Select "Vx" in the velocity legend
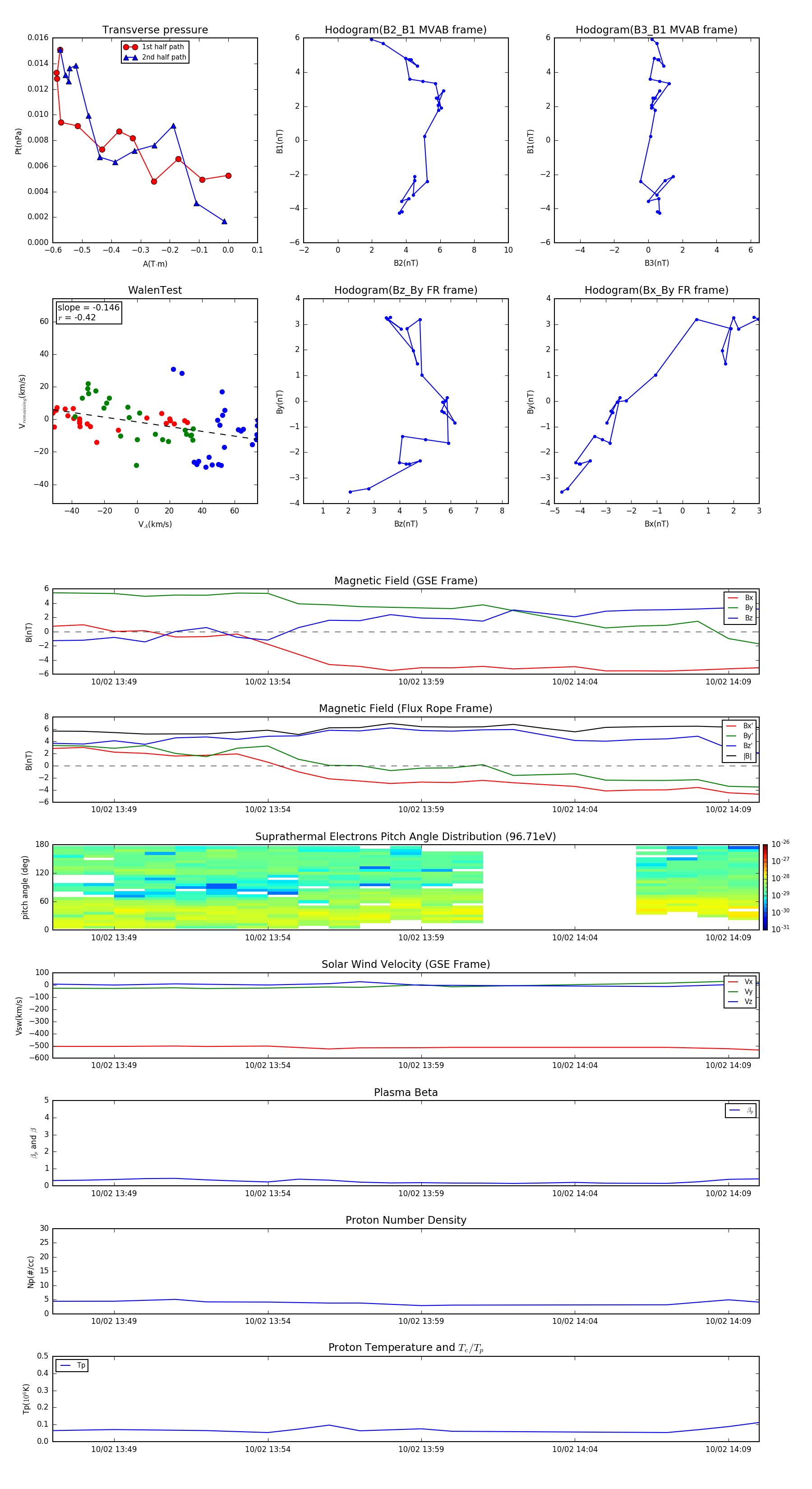The width and height of the screenshot is (812, 1489). click(740, 981)
